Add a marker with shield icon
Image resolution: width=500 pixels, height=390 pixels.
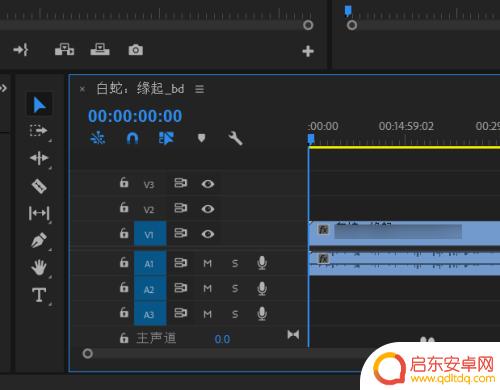pyautogui.click(x=201, y=138)
